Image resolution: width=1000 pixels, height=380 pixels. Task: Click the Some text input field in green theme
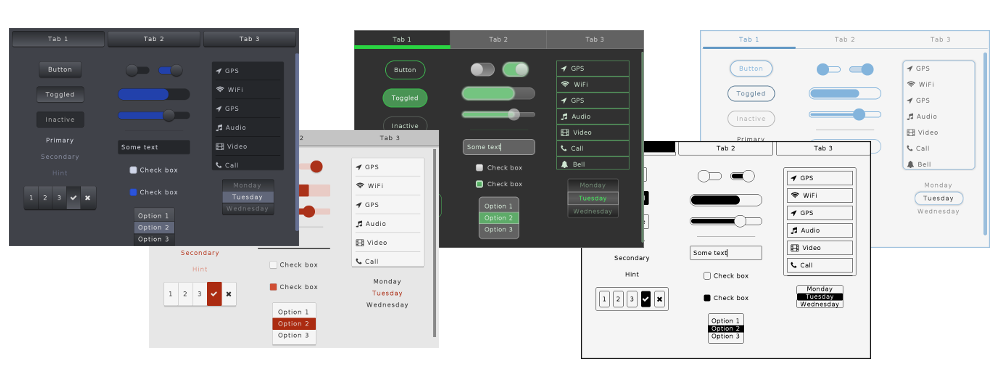tap(499, 147)
